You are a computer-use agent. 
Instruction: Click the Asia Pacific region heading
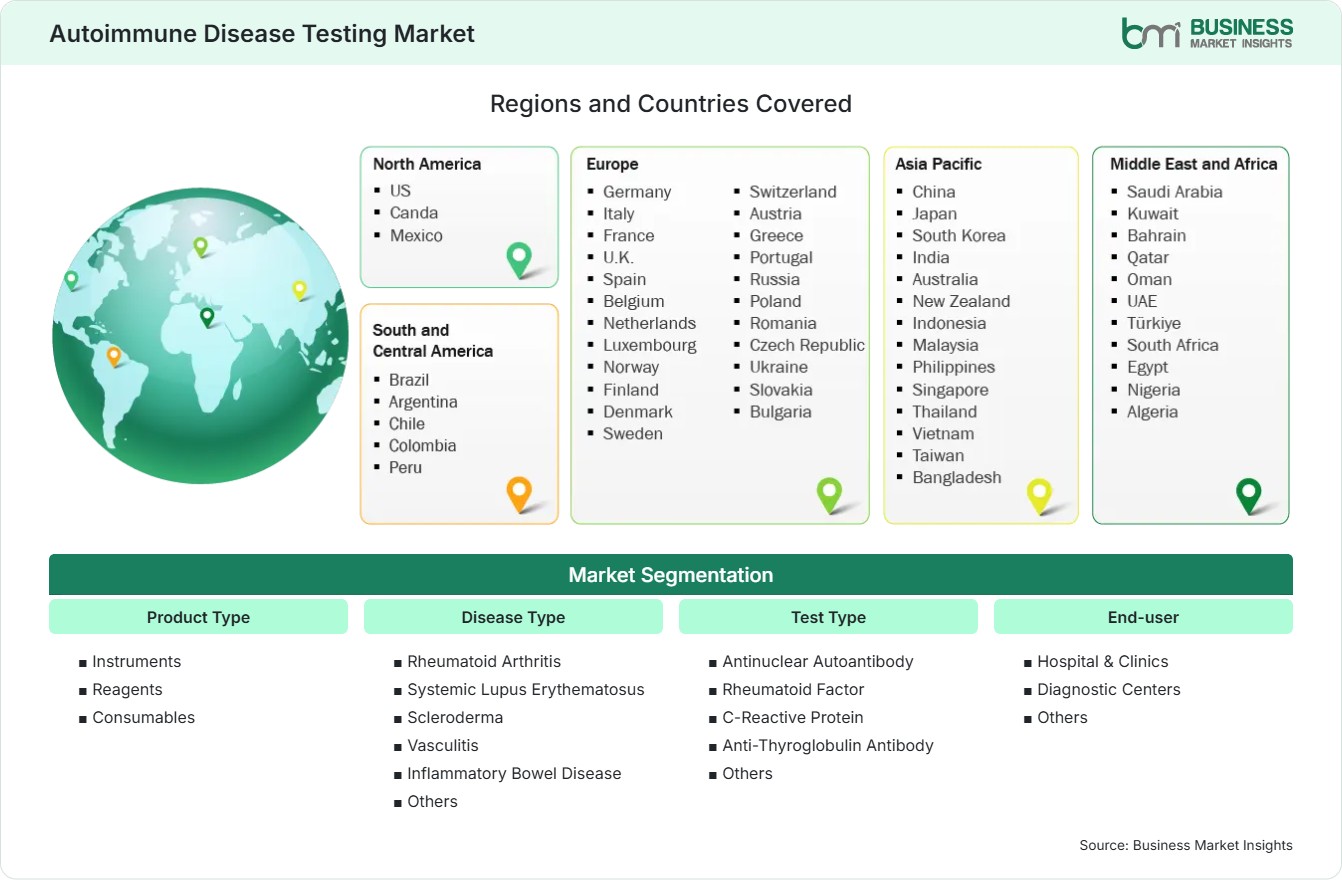[x=939, y=164]
